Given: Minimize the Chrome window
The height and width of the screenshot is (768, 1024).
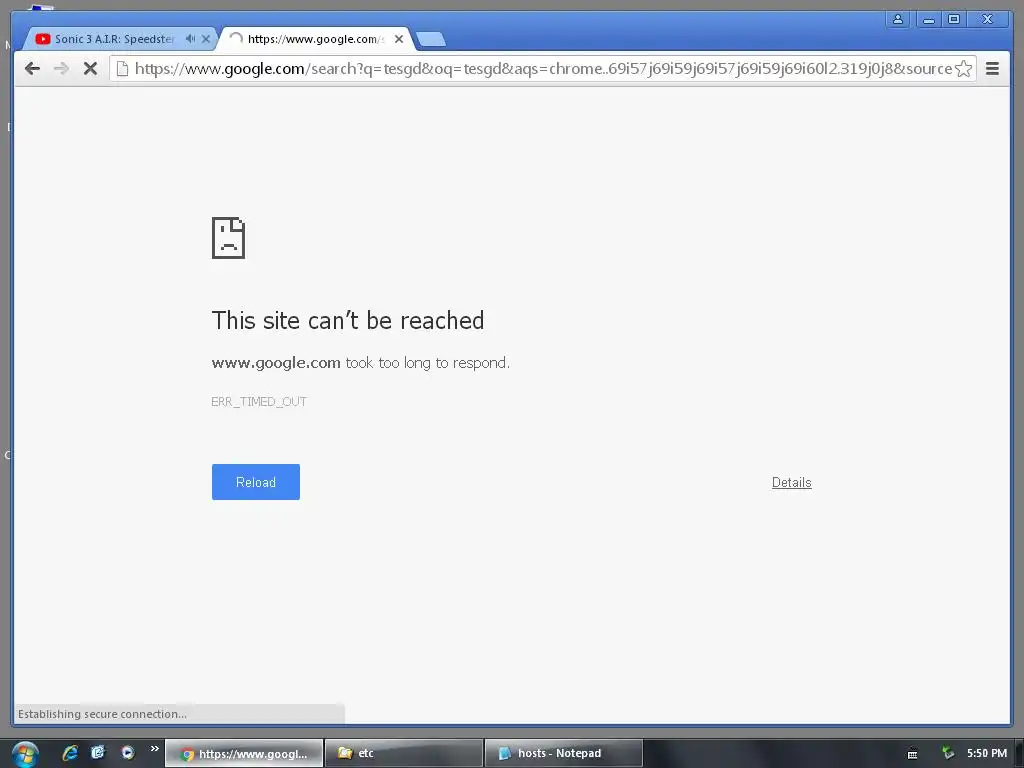Looking at the screenshot, I should 929,19.
